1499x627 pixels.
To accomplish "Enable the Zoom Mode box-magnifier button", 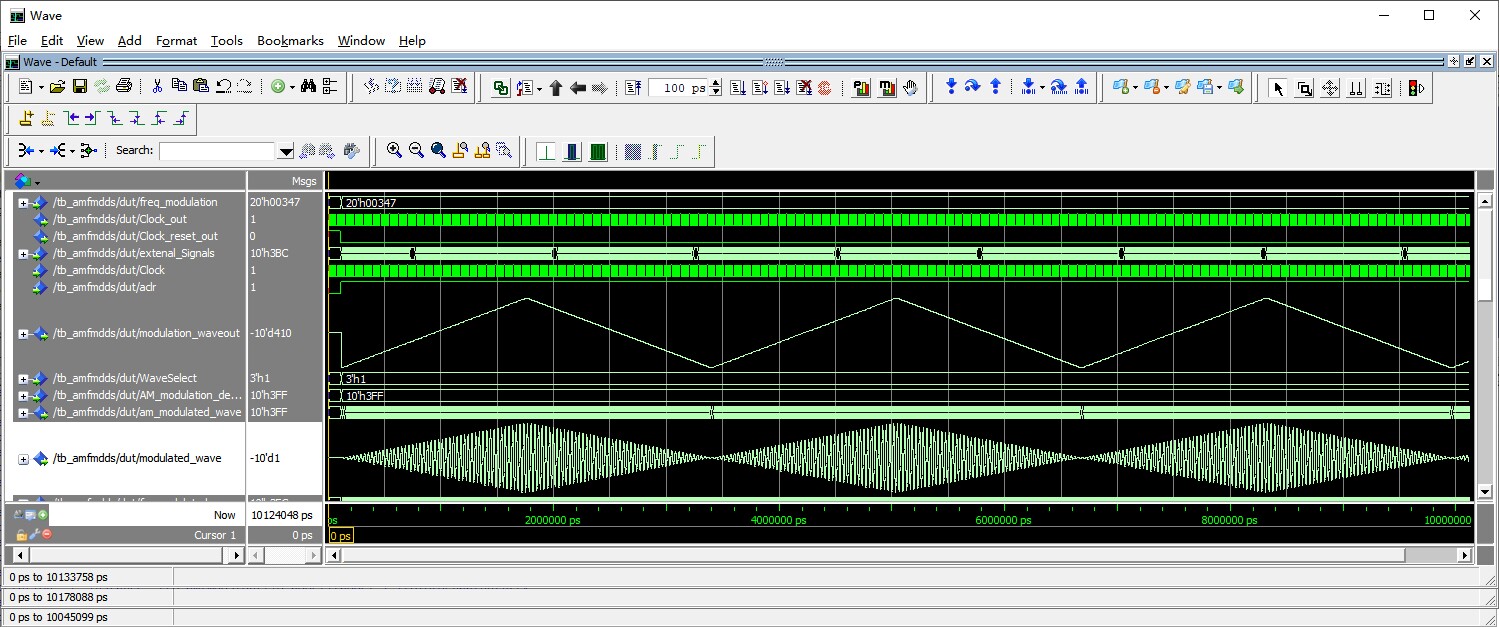I will [x=1304, y=88].
